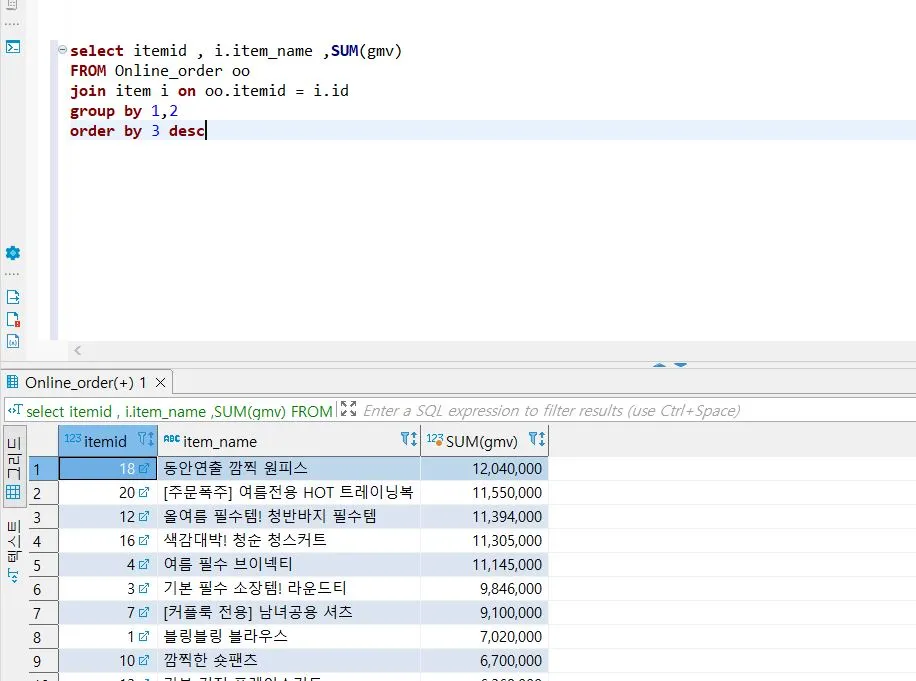Click the executed query text 'select itemid'
Image resolution: width=916 pixels, height=681 pixels.
tap(69, 411)
